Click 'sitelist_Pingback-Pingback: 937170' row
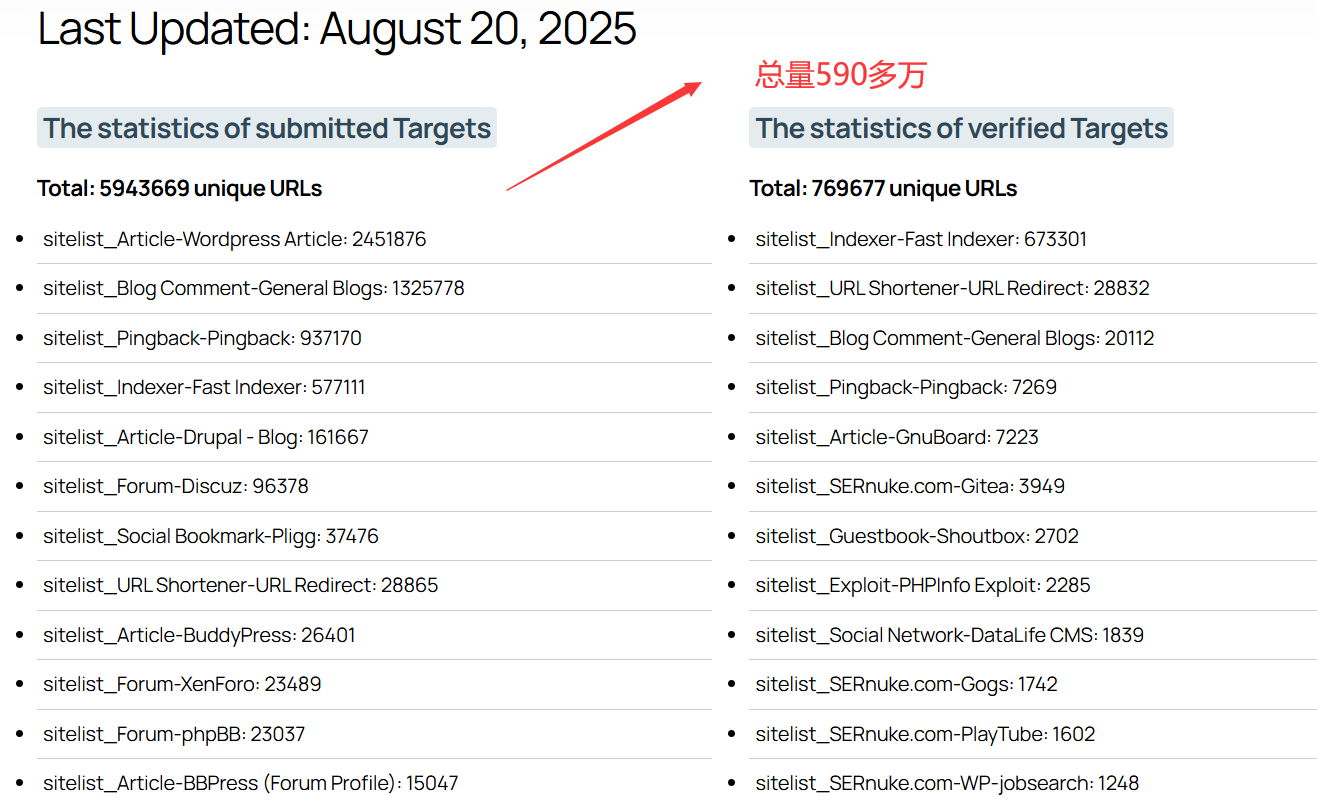1317x800 pixels. 374,338
